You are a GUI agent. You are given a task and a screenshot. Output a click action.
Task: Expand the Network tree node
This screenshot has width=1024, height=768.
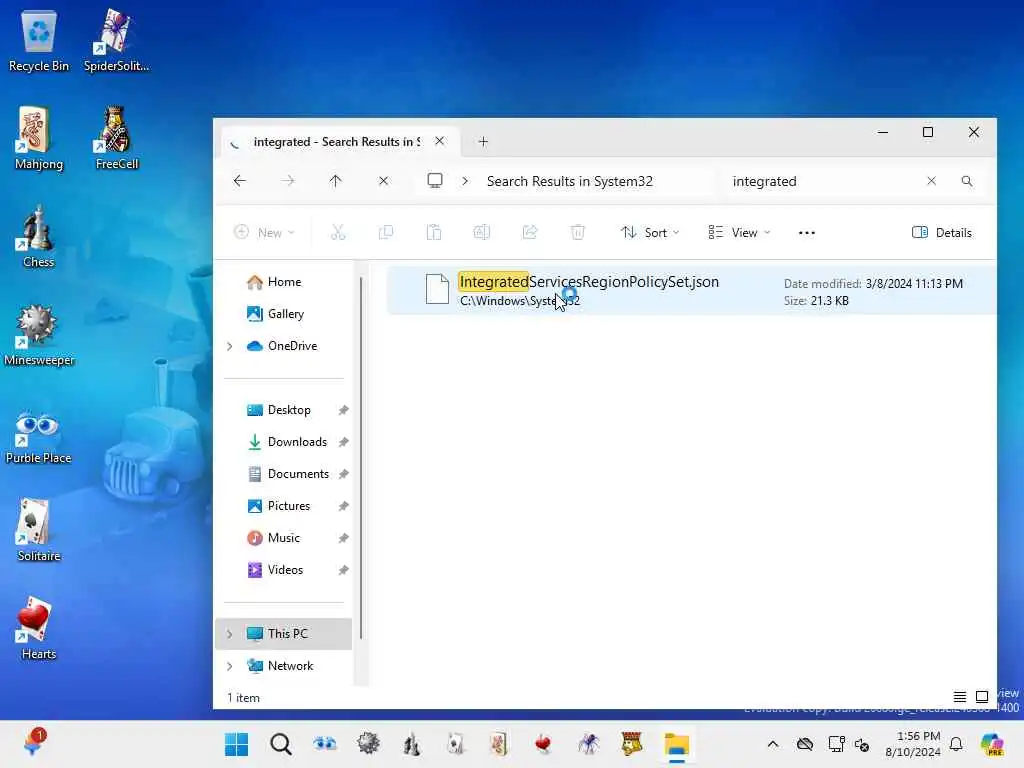(230, 666)
